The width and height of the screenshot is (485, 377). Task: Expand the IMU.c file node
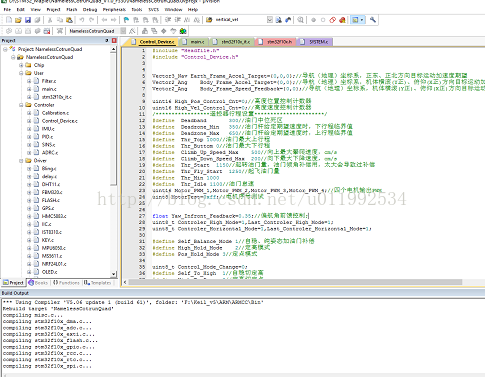pos(29,129)
